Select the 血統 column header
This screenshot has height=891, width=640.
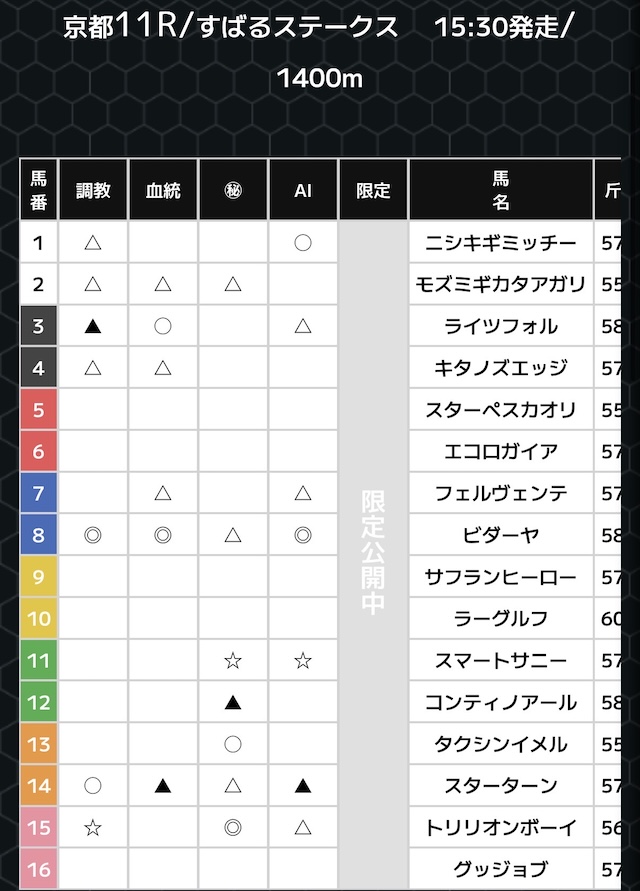(163, 190)
